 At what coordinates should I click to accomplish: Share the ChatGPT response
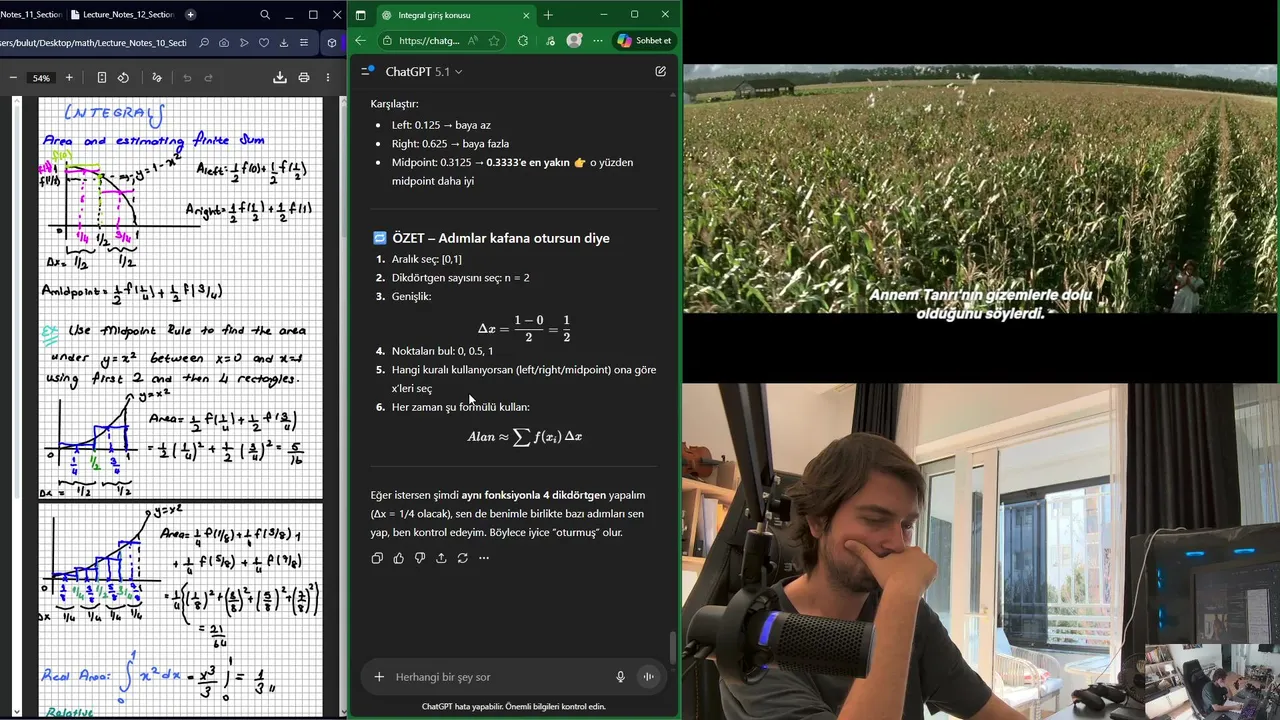441,558
